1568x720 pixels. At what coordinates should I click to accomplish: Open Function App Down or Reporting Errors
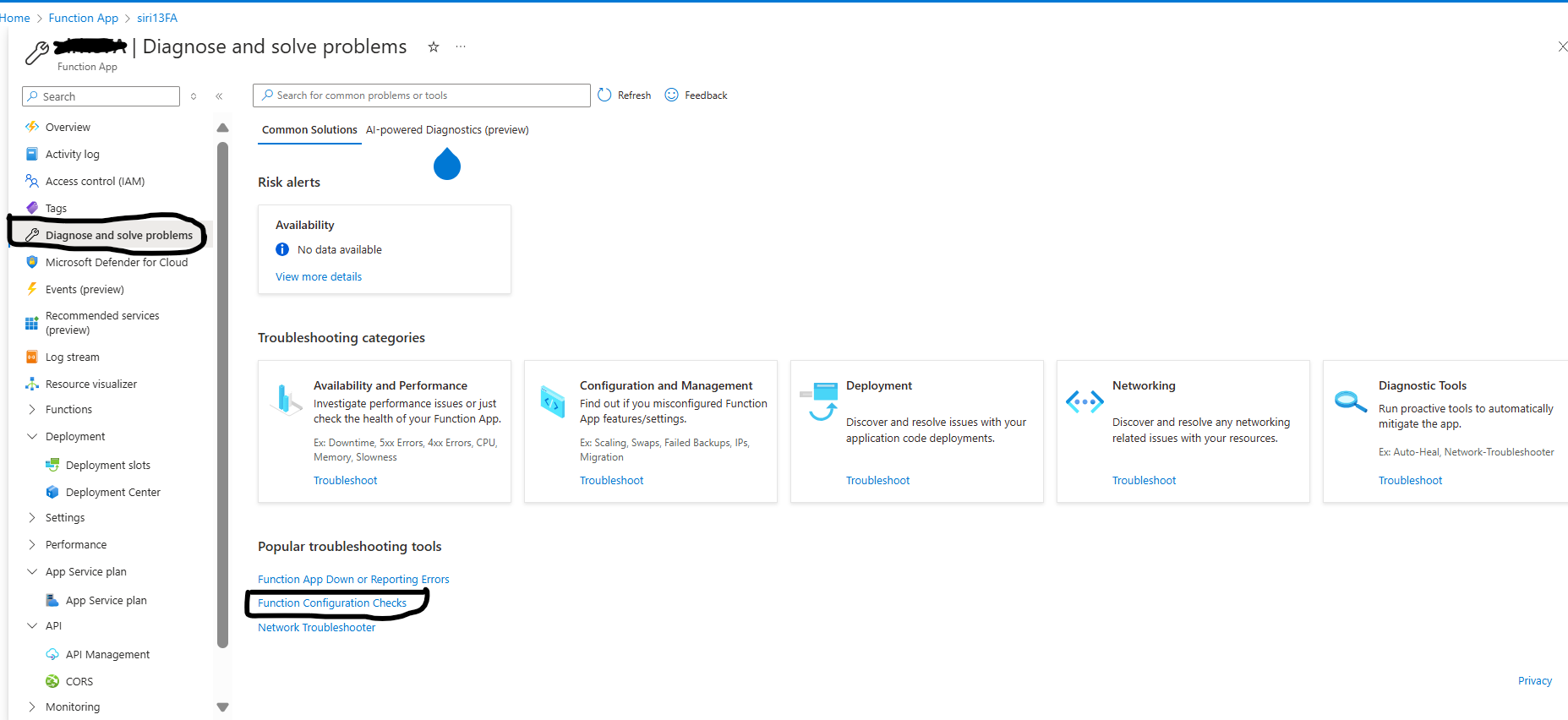point(353,579)
